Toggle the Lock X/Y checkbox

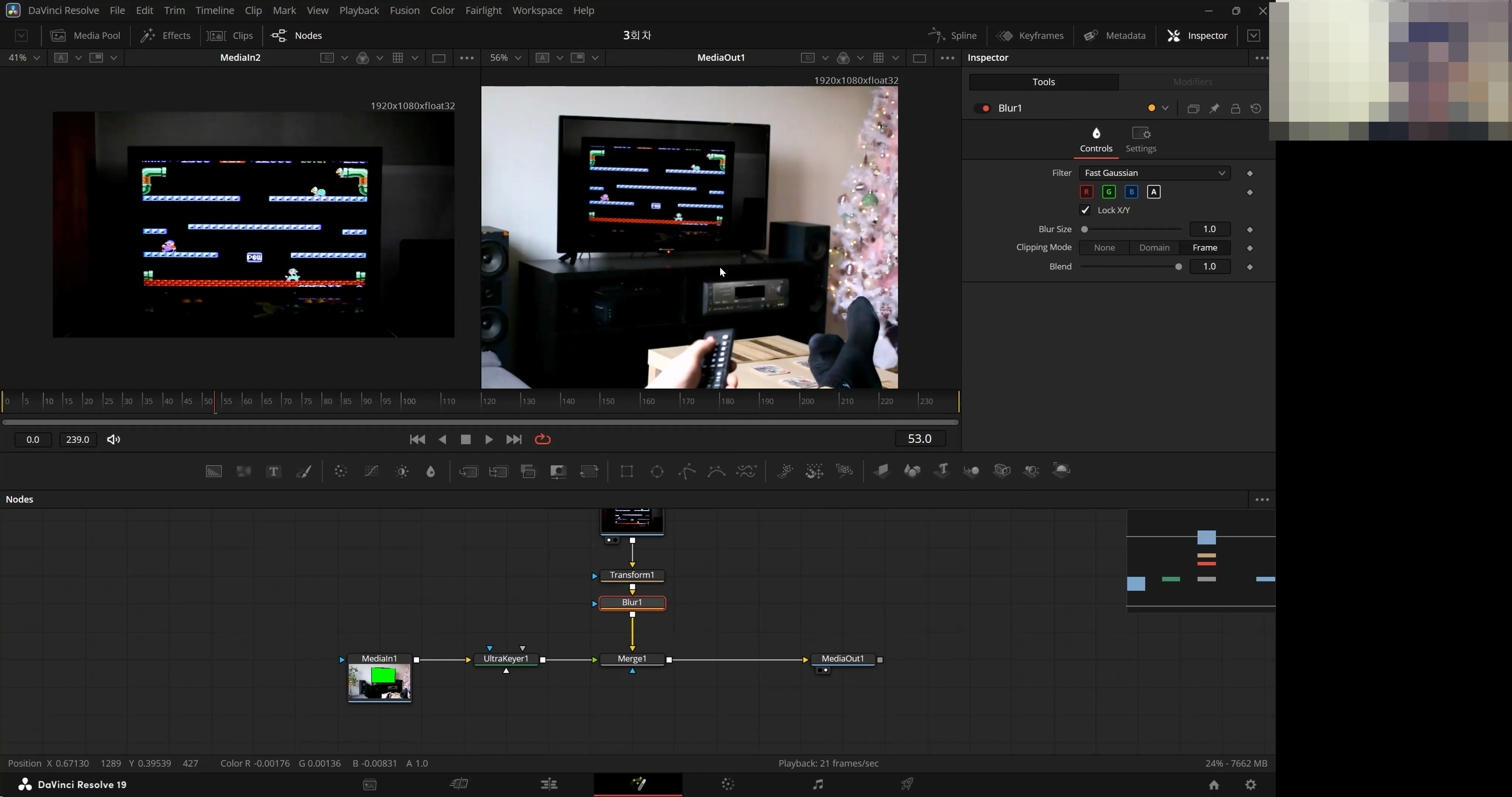coord(1085,210)
